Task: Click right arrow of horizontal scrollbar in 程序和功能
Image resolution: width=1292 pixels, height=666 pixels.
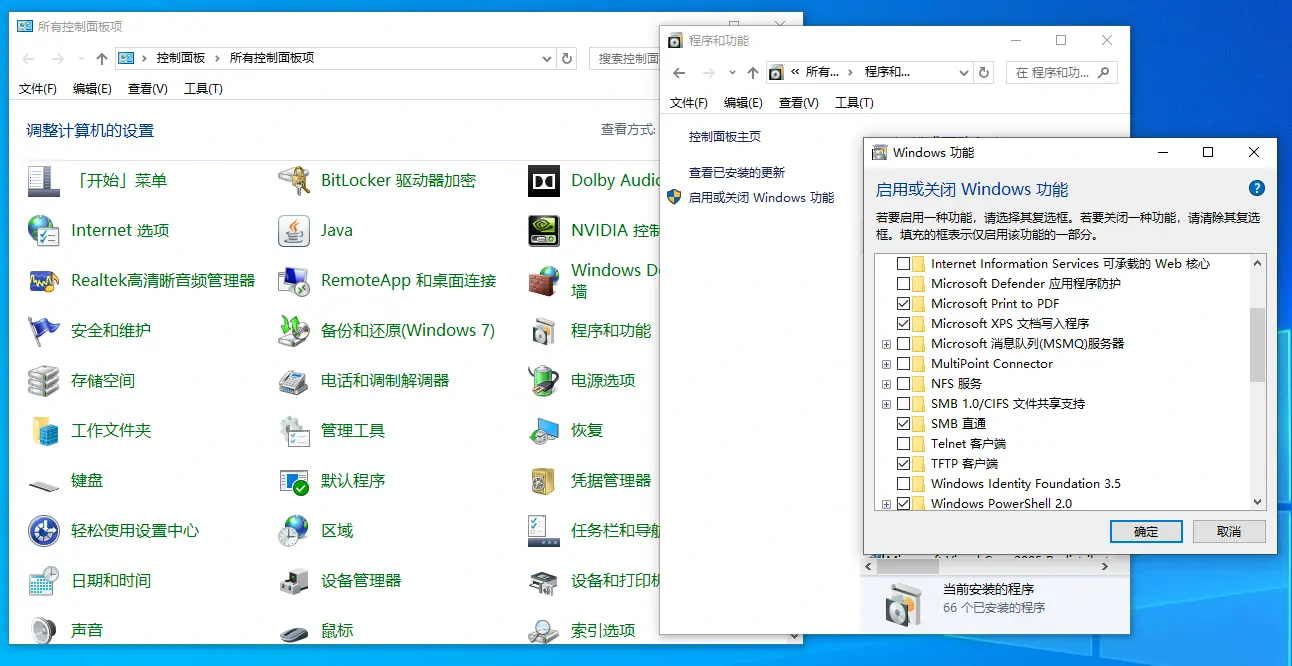Action: [x=1104, y=567]
